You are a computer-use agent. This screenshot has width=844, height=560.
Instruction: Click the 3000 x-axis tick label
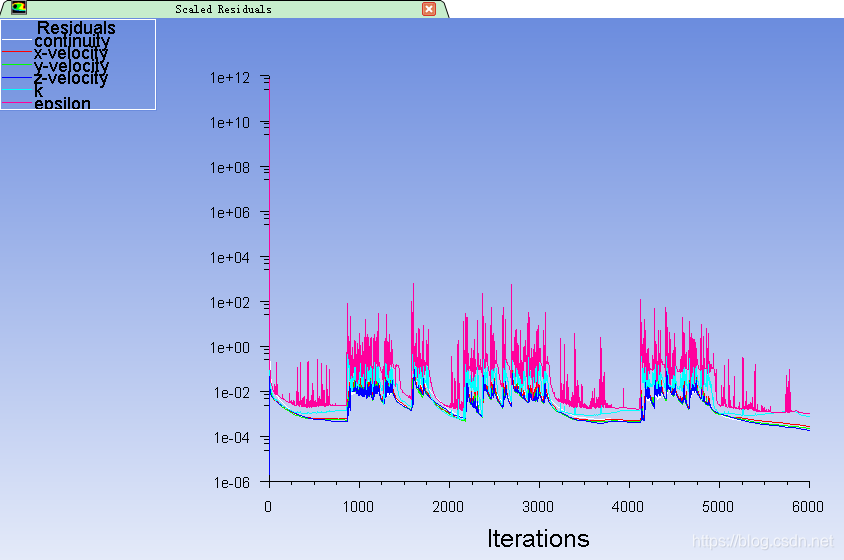[538, 507]
